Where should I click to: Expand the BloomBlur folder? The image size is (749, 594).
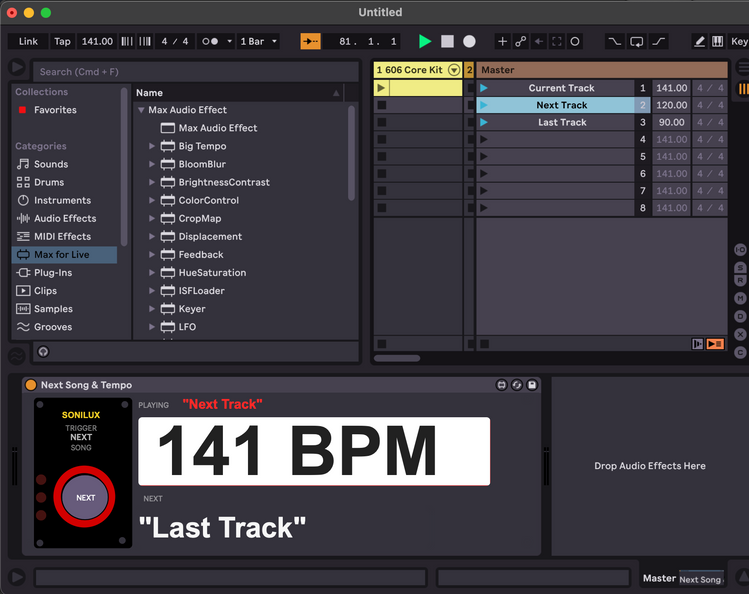[152, 164]
